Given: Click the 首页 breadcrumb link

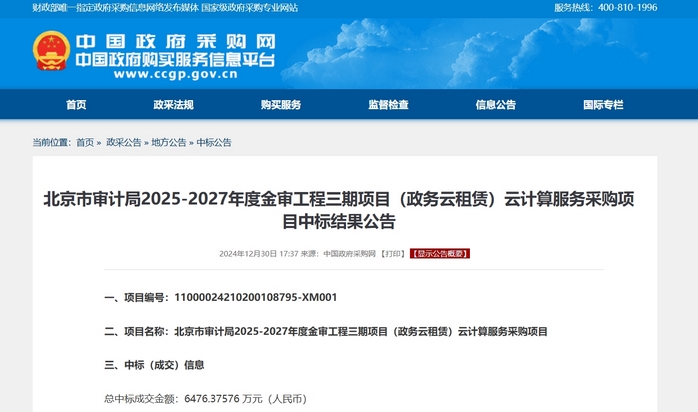Looking at the screenshot, I should coord(85,143).
